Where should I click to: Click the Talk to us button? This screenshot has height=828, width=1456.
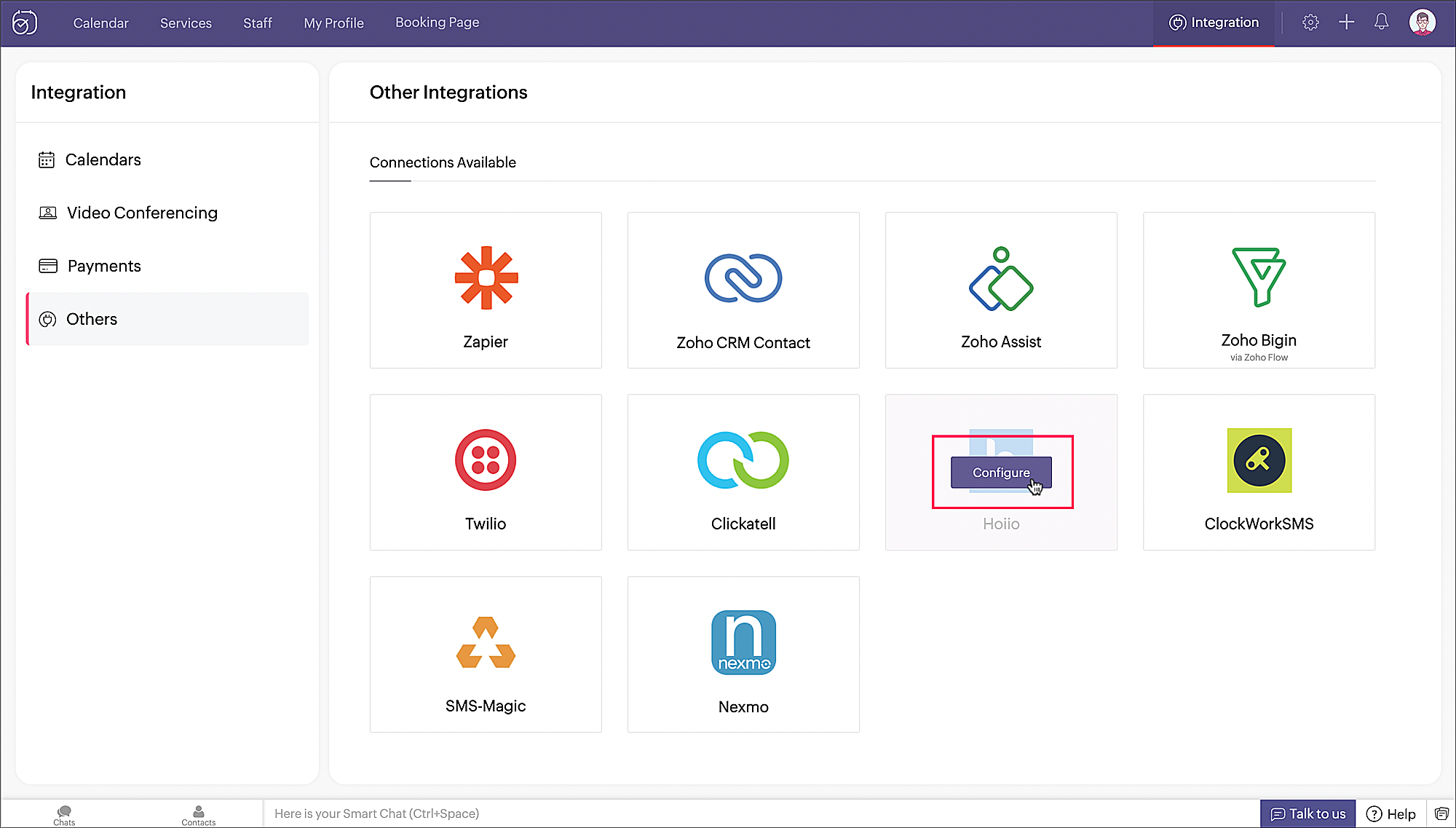pyautogui.click(x=1307, y=813)
